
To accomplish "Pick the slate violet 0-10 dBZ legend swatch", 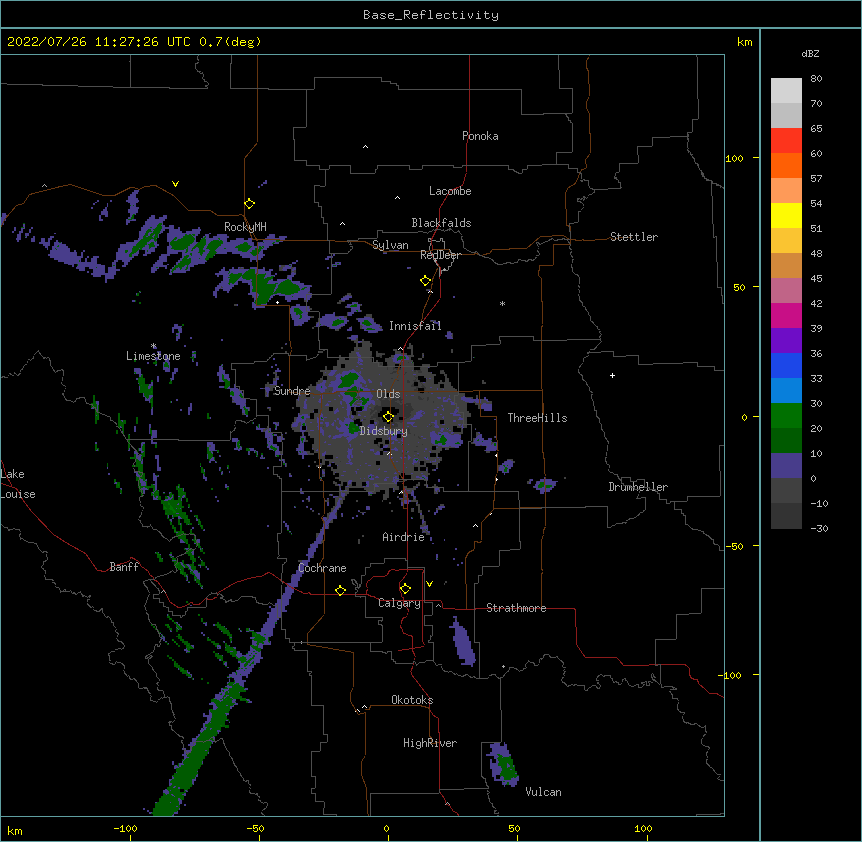I will [x=786, y=466].
